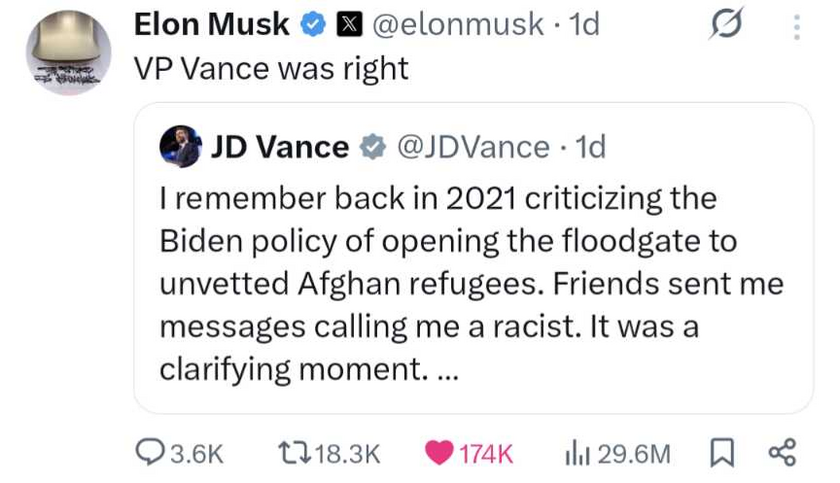The height and width of the screenshot is (483, 840).
Task: Click the JD Vance display name
Action: click(278, 148)
